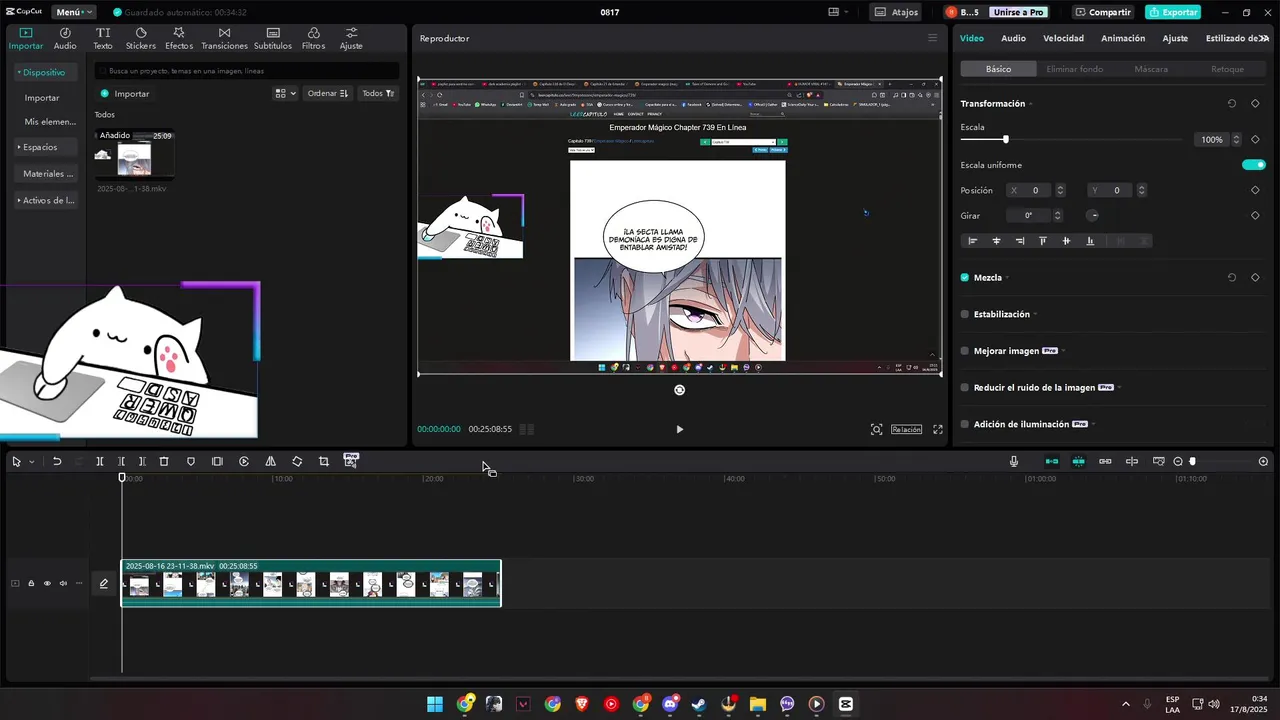The height and width of the screenshot is (720, 1280).
Task: Open the Transiciones panel
Action: 224,39
